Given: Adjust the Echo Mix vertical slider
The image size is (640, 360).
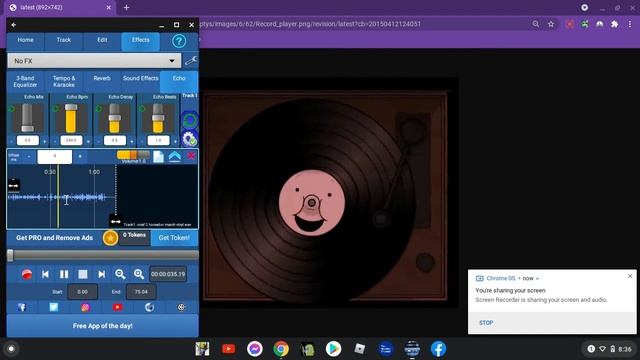Looking at the screenshot, I should point(28,118).
